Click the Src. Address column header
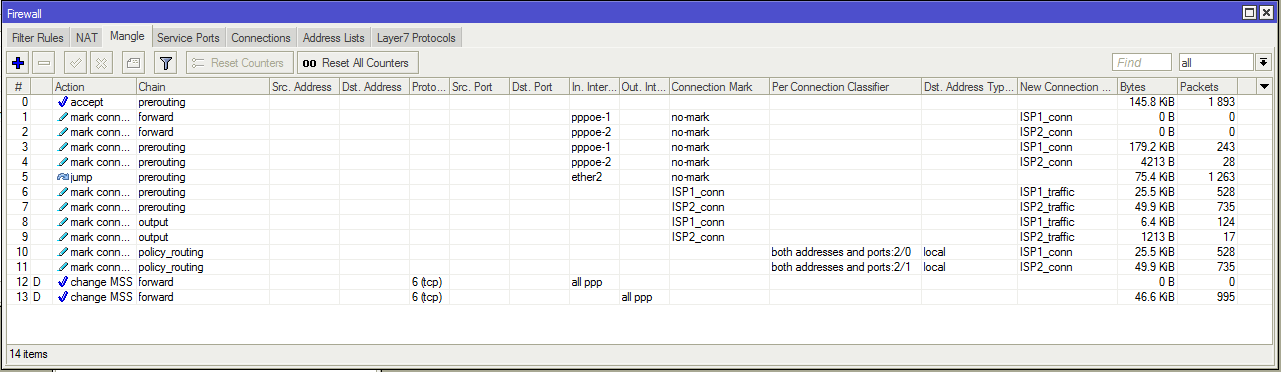The image size is (1281, 372). click(x=304, y=87)
